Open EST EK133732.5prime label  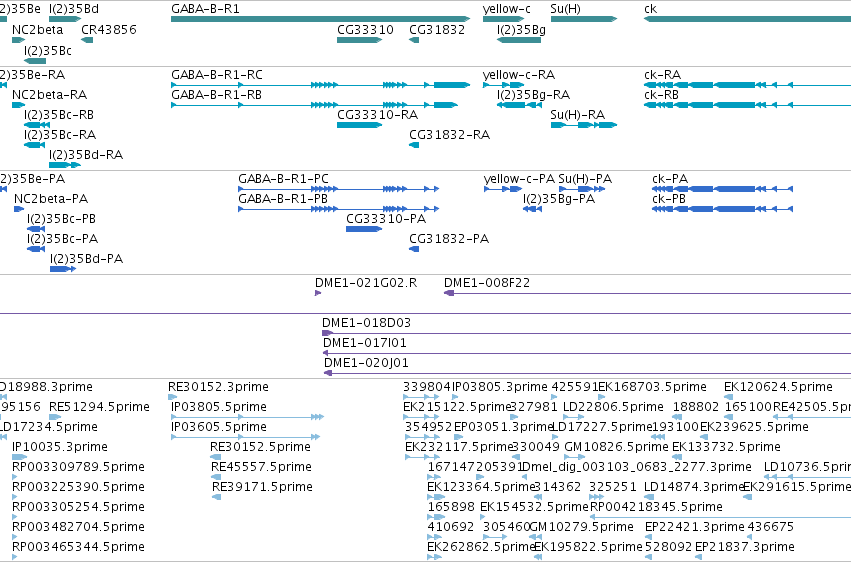(726, 448)
